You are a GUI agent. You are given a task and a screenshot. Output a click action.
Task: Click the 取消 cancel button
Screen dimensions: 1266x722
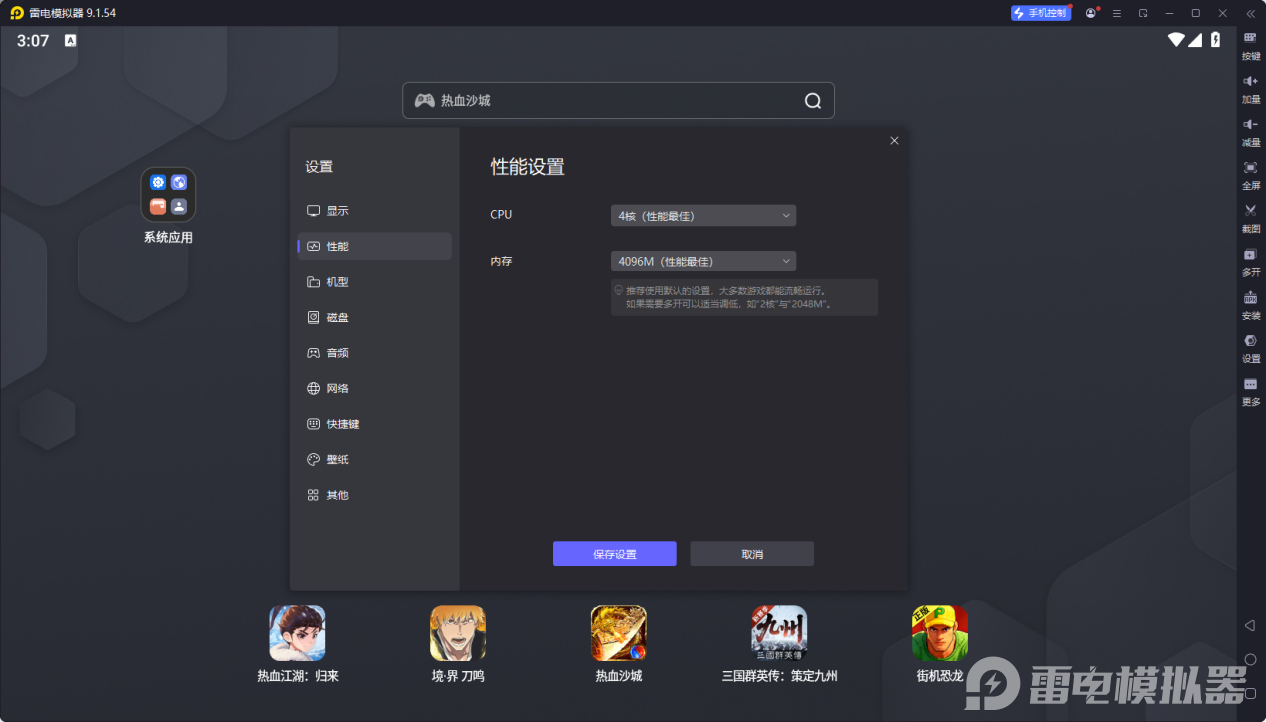(751, 553)
